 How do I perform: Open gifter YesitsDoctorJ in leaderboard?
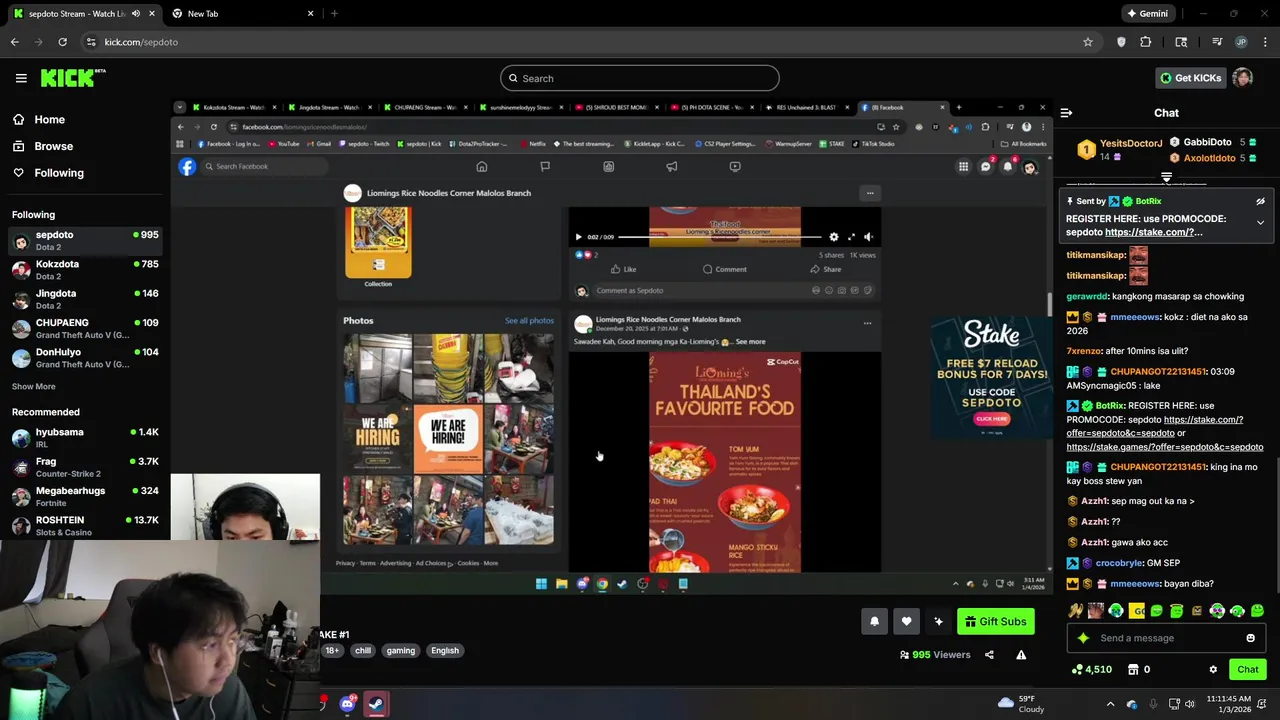pyautogui.click(x=1131, y=143)
